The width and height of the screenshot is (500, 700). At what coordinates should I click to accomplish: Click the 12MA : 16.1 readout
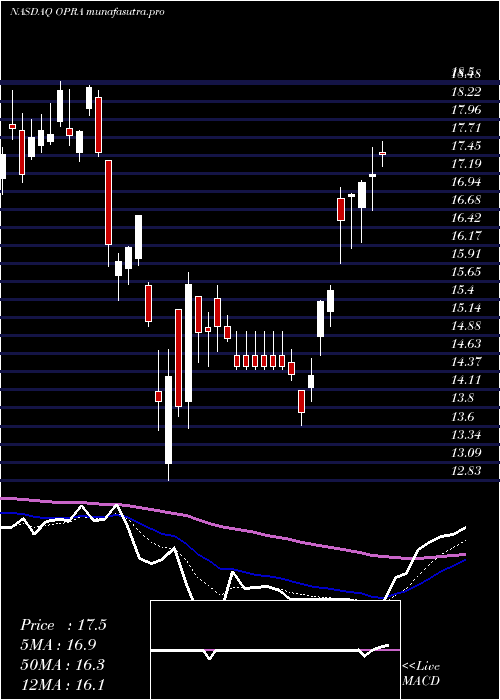(62, 683)
